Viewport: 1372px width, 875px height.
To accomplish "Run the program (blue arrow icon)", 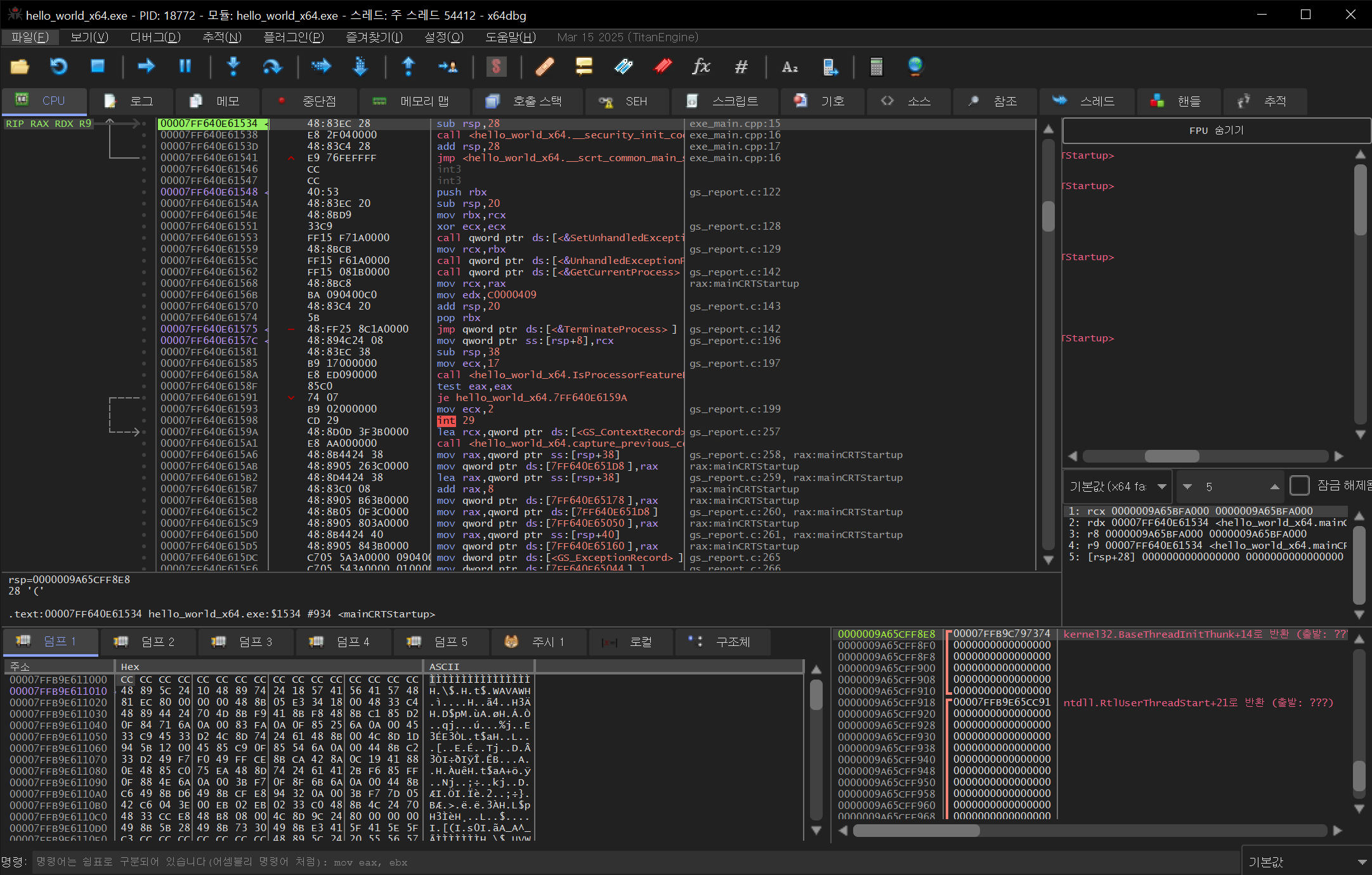I will pos(146,67).
